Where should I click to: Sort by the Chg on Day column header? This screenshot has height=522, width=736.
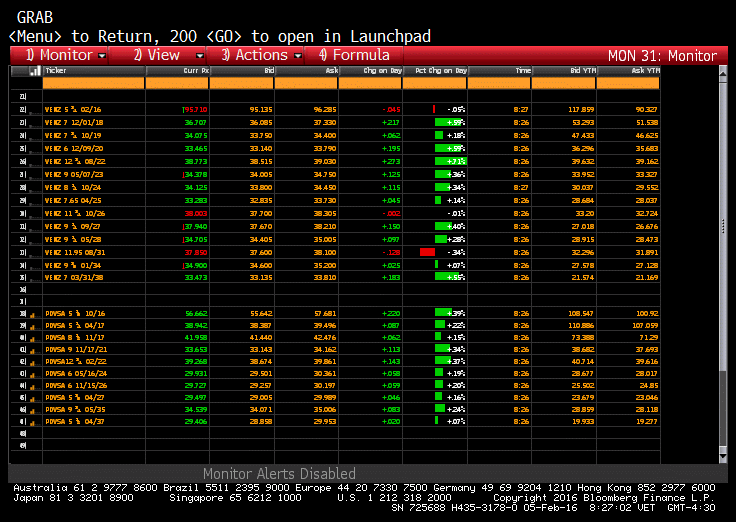[370, 71]
